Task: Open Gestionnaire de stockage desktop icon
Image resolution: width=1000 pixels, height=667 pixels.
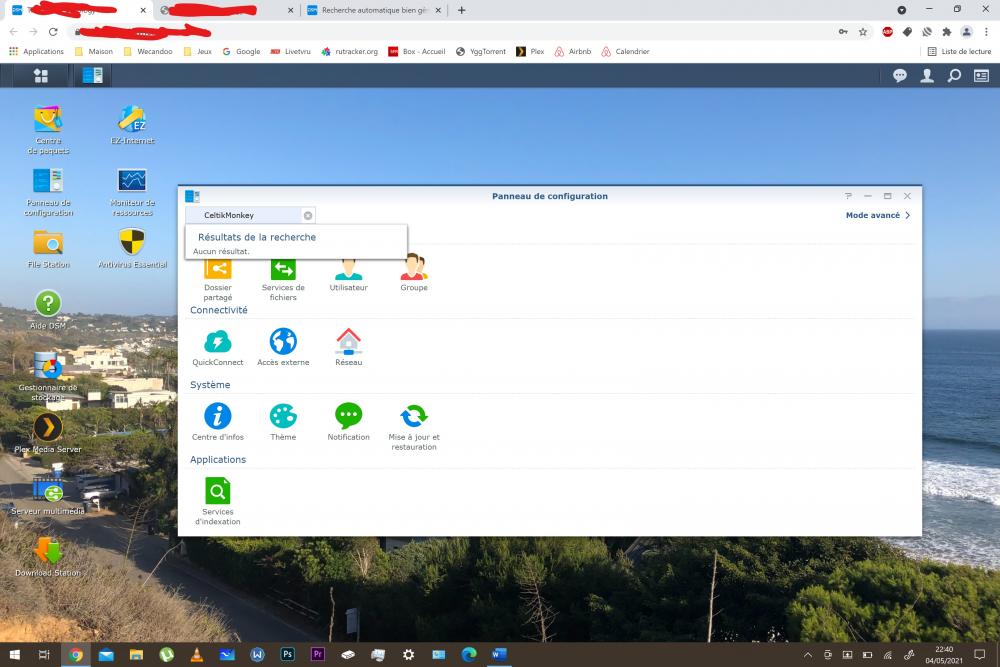Action: [x=48, y=377]
